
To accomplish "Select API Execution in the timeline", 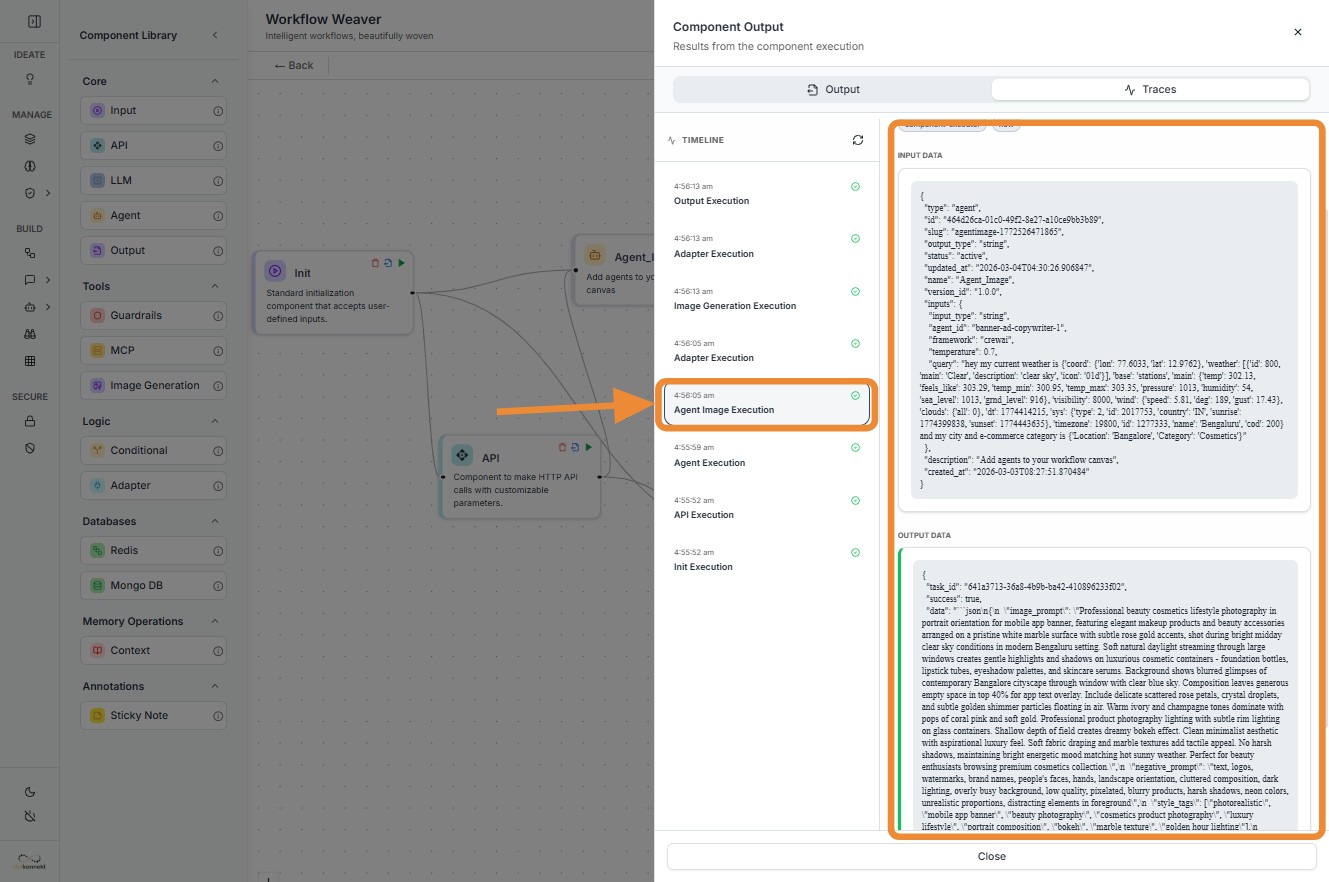I will (x=766, y=508).
